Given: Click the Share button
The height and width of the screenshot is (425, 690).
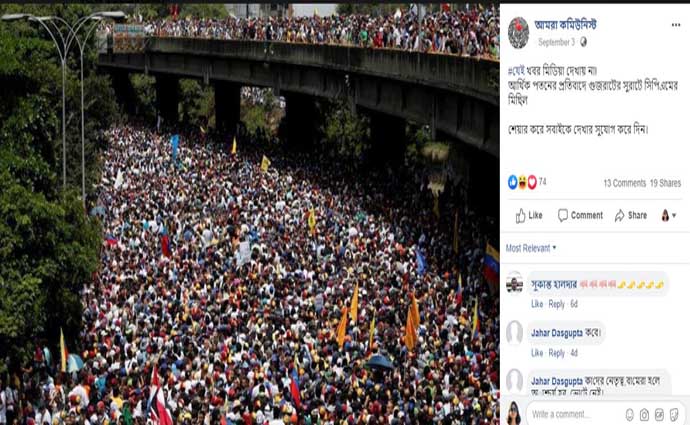Looking at the screenshot, I should pyautogui.click(x=631, y=216).
